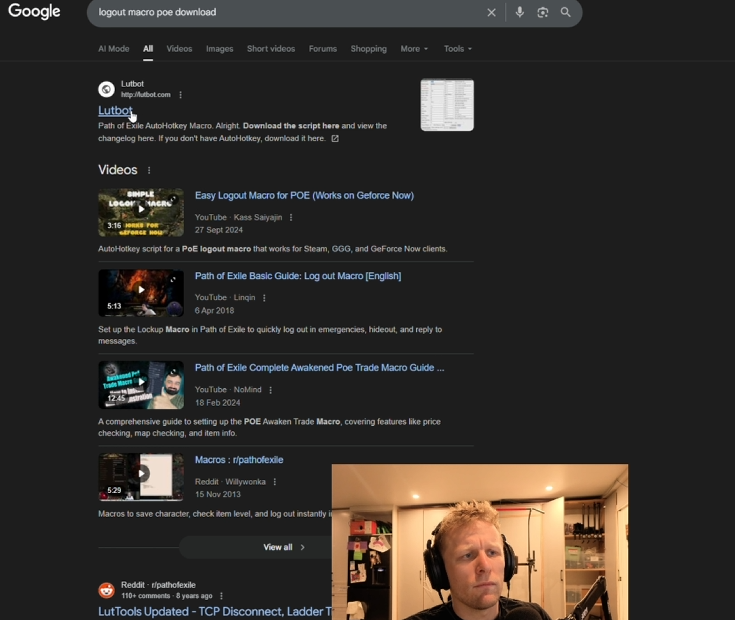735x620 pixels.
Task: Play the 5:29 Reddit Macros thumbnail
Action: (x=141, y=477)
